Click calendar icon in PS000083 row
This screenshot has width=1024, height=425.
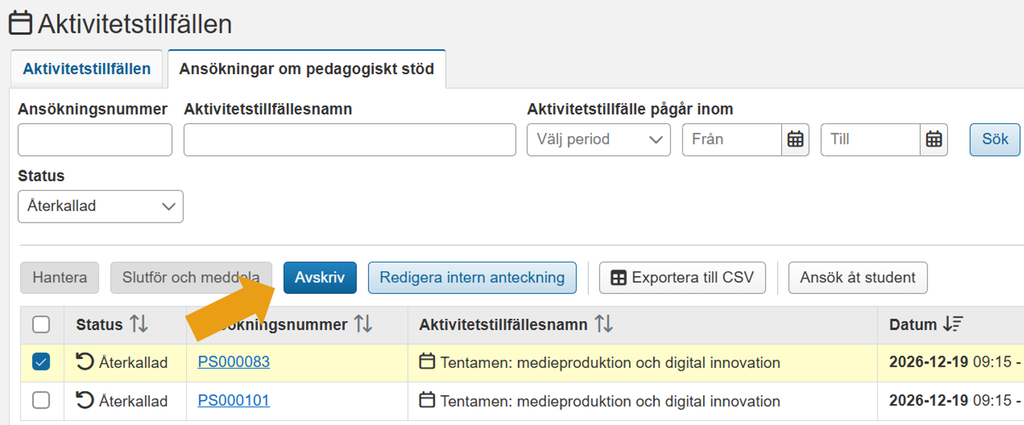pos(427,361)
